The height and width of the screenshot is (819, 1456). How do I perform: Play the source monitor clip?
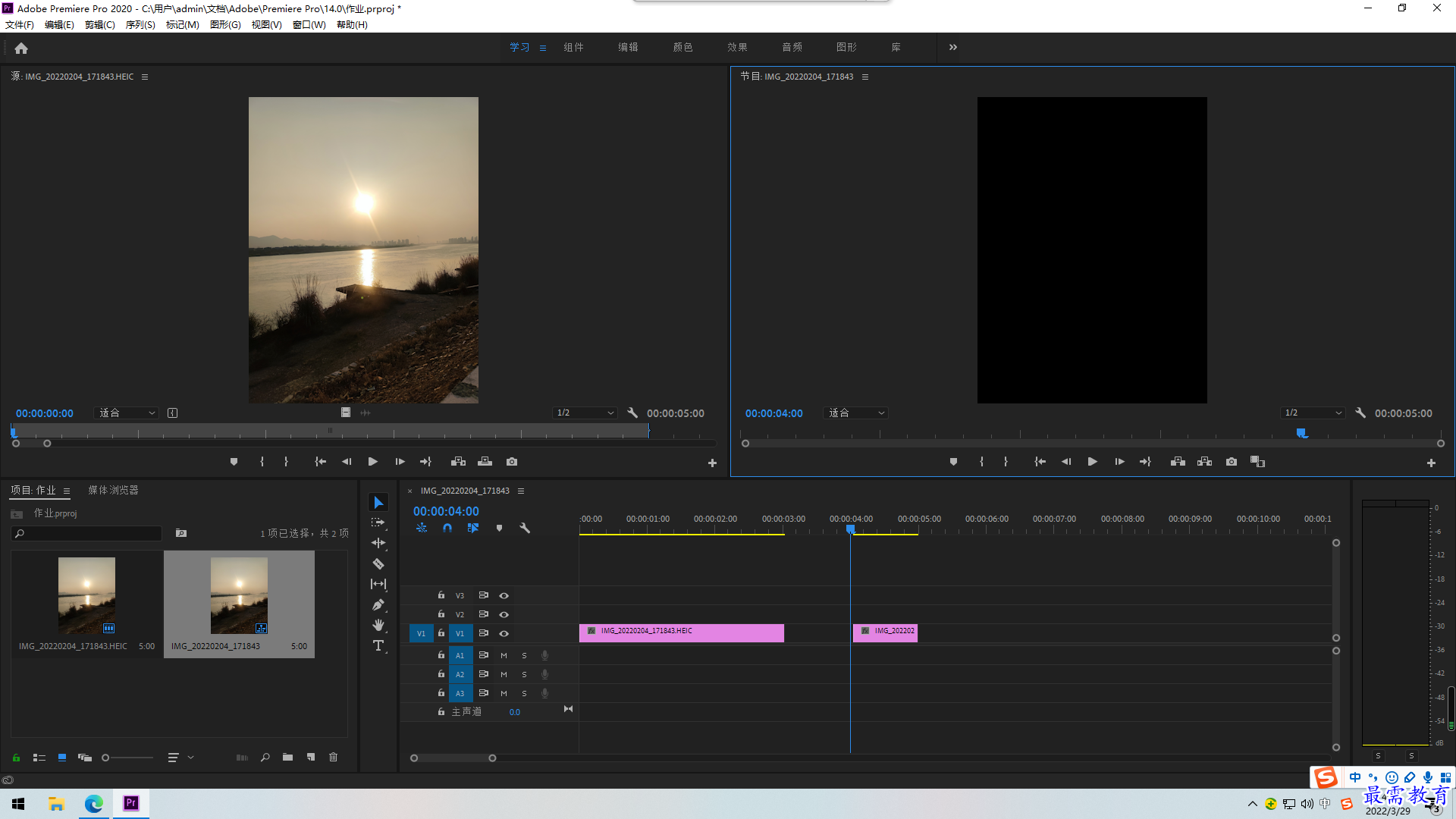(x=372, y=462)
